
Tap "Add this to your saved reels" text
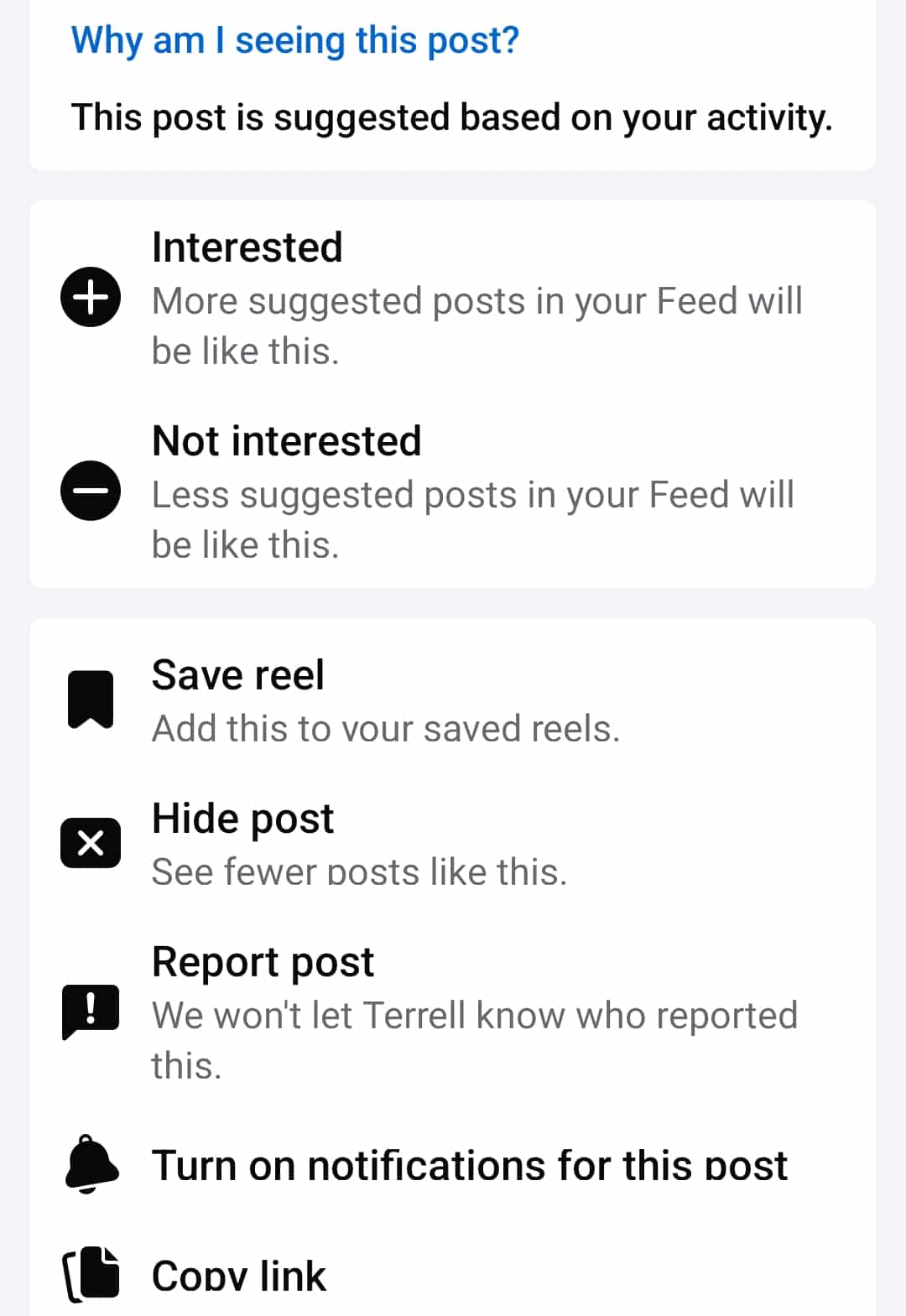click(x=386, y=729)
